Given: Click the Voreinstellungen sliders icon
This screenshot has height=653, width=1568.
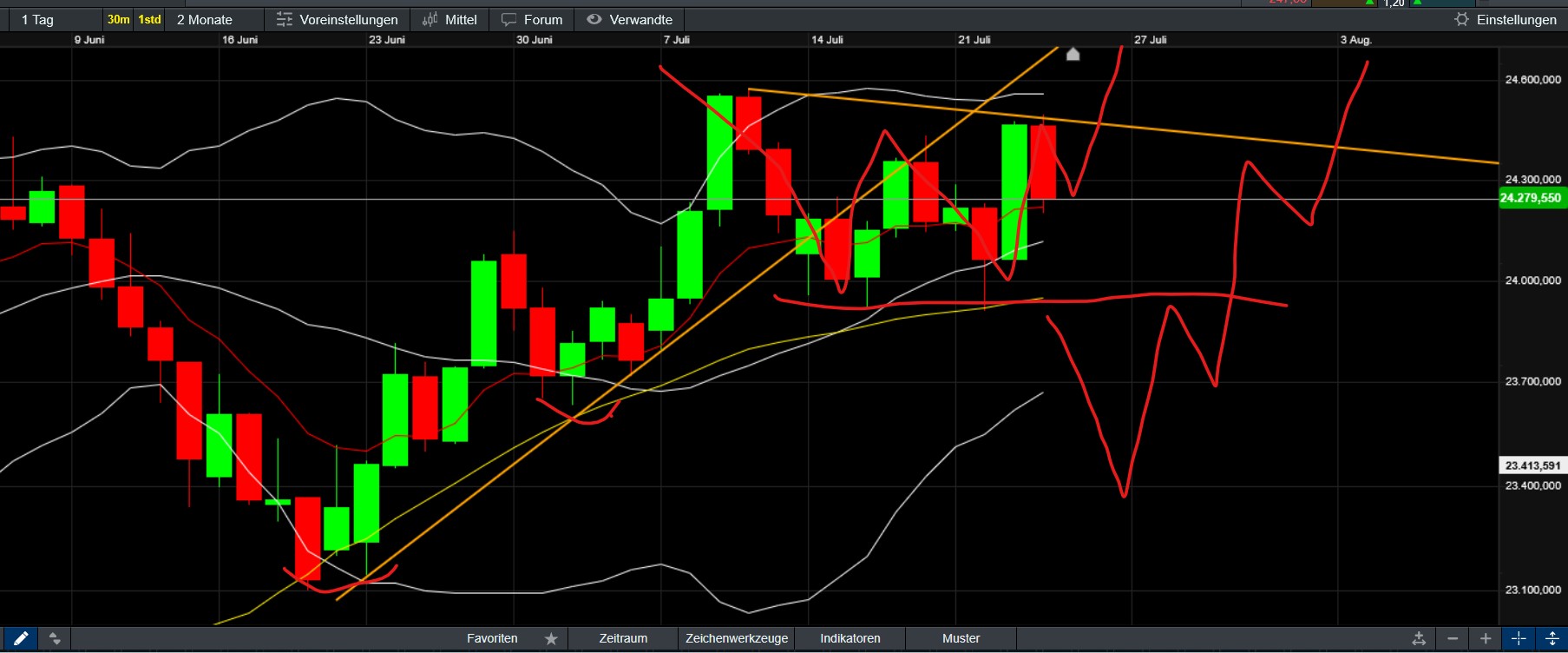Looking at the screenshot, I should [284, 19].
